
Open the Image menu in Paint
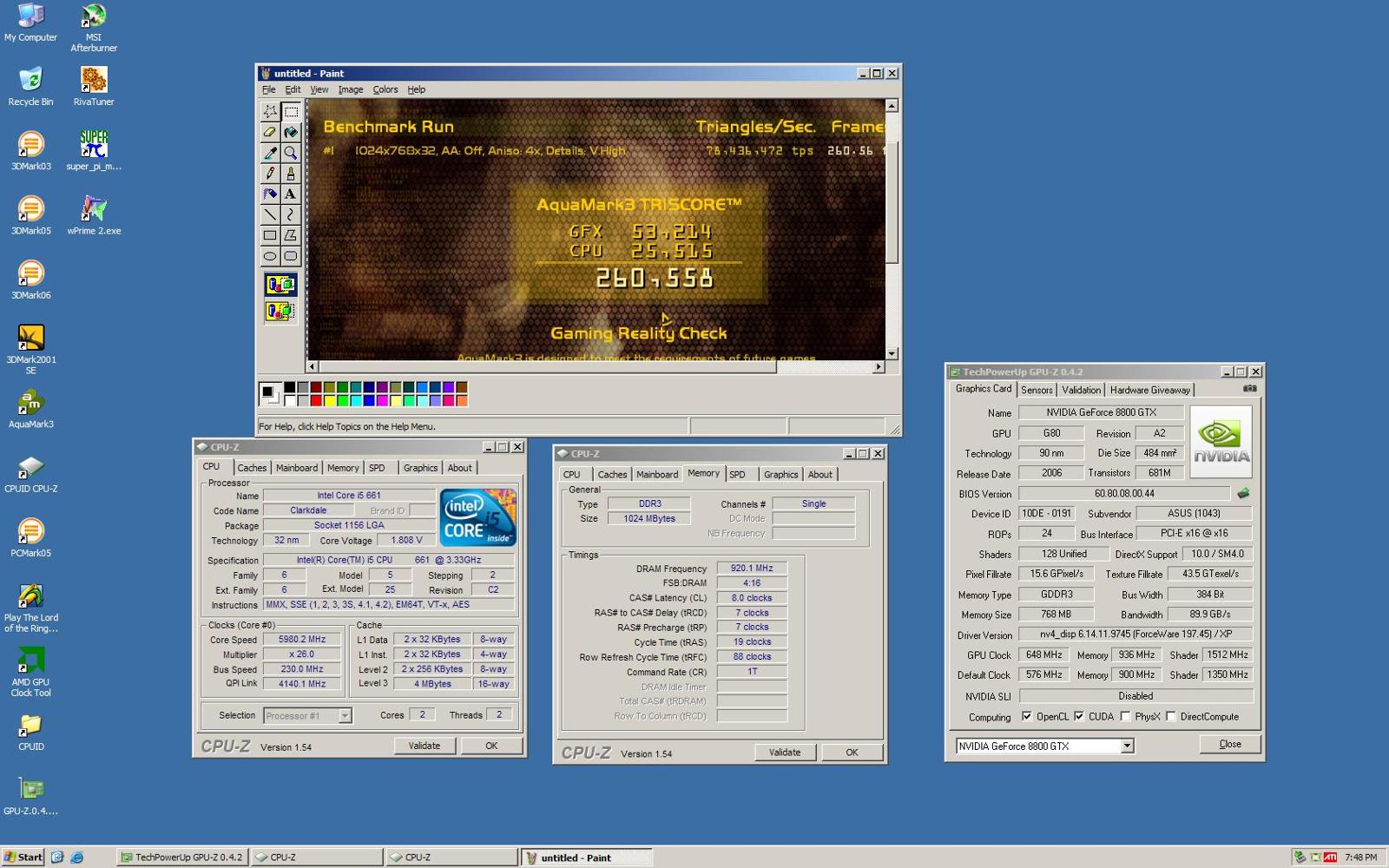351,89
